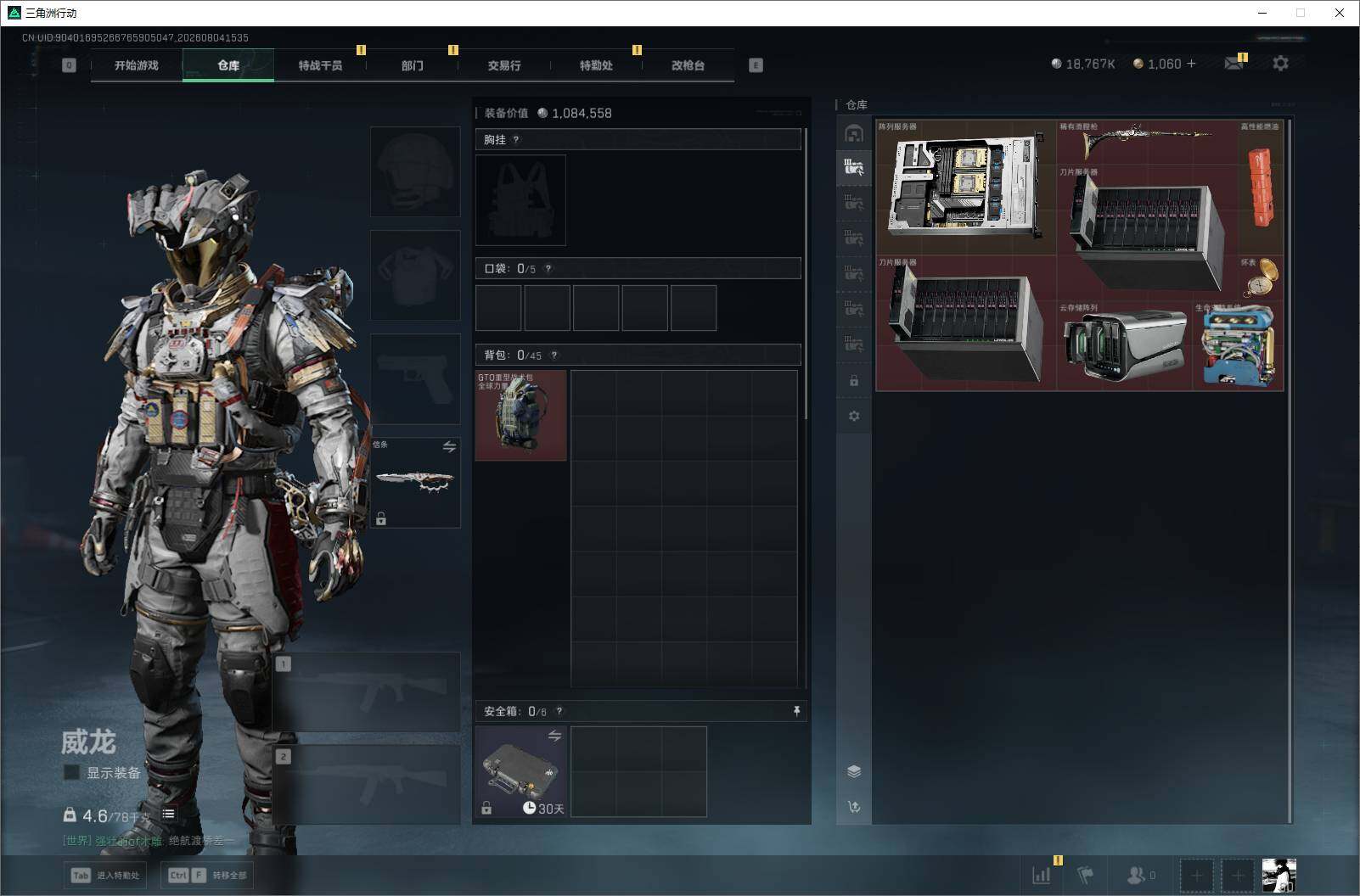Open the main warehouse container tab

point(854,133)
